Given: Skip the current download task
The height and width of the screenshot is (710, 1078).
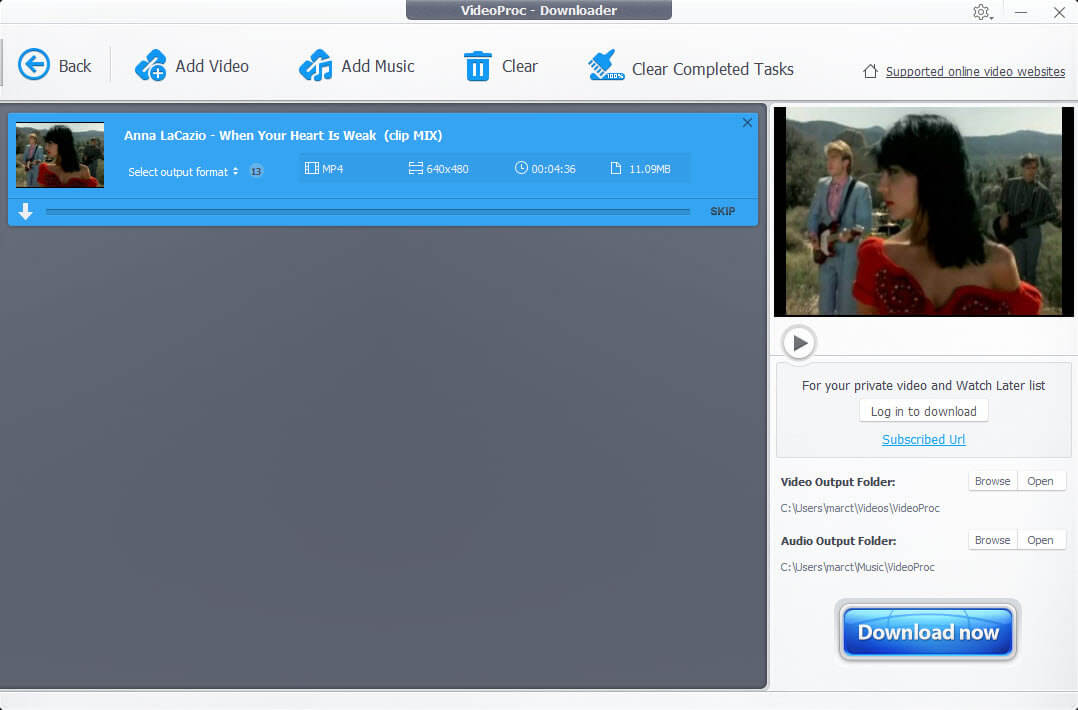Looking at the screenshot, I should click(x=723, y=212).
